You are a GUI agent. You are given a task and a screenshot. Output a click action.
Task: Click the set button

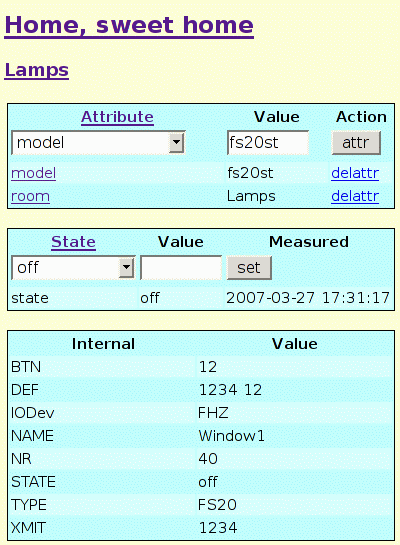(249, 268)
